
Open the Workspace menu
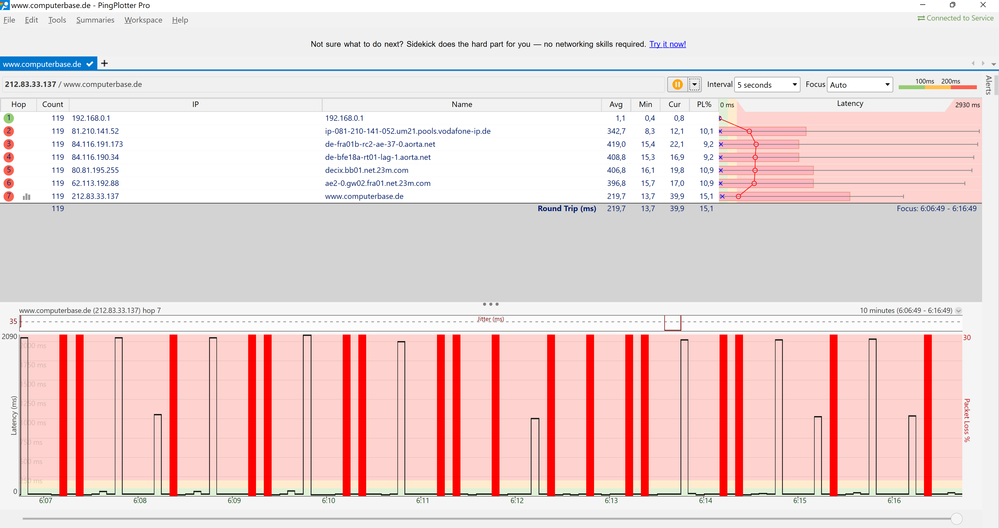143,20
